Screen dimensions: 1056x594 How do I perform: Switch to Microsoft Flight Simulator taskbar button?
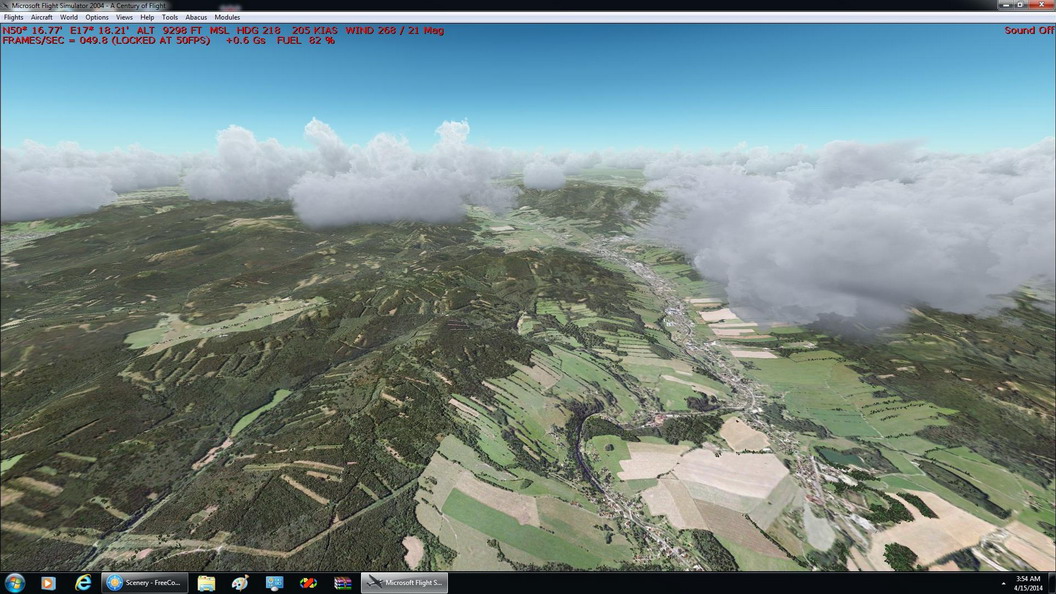coord(405,583)
